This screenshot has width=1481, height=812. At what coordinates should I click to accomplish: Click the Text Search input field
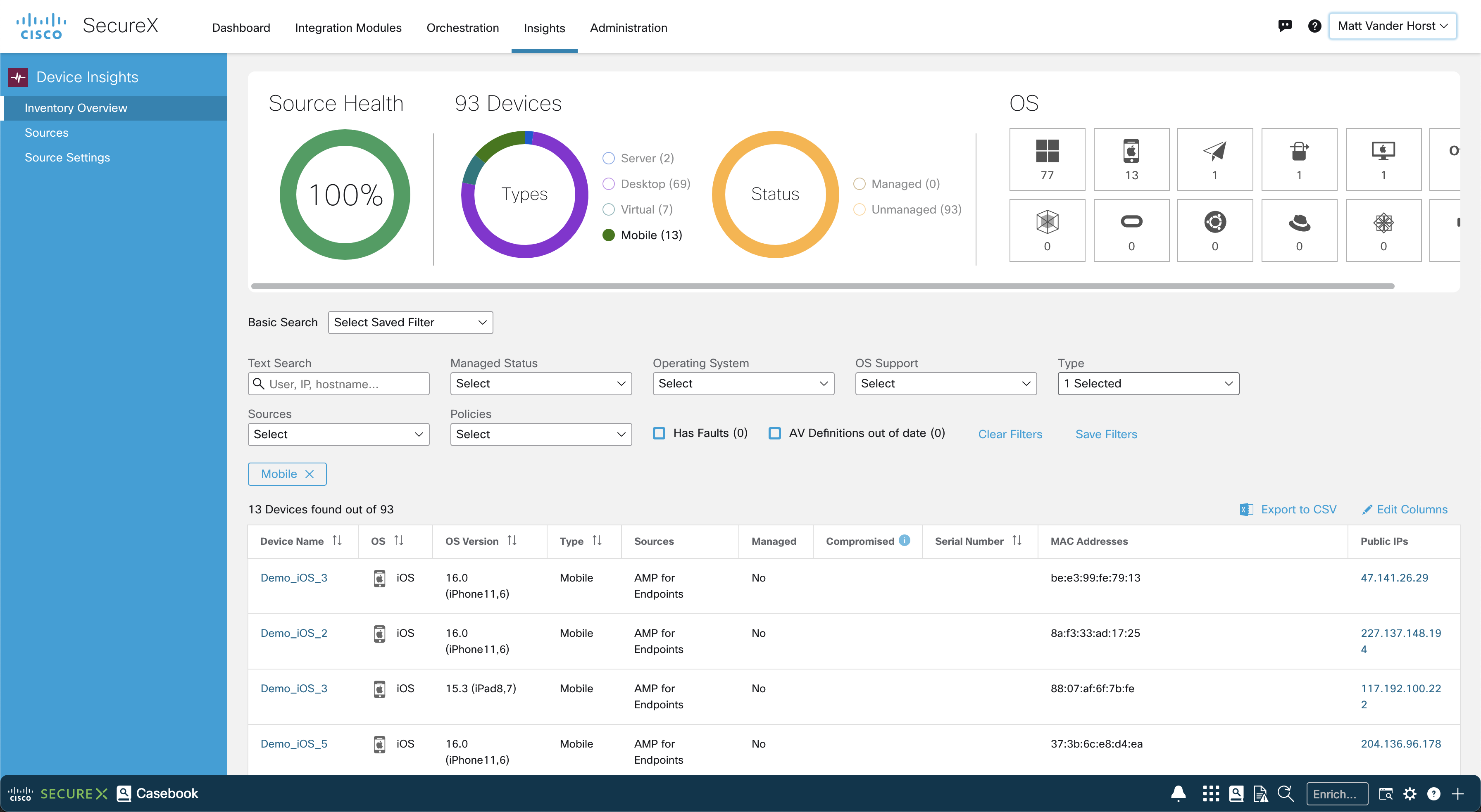pos(345,384)
